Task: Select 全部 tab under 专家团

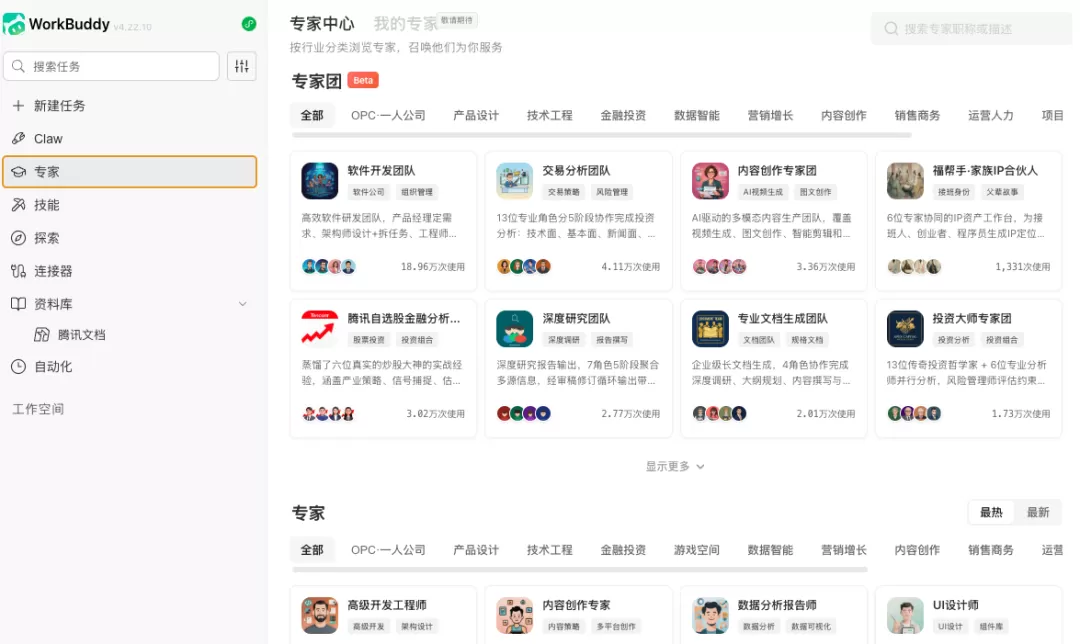Action: [312, 115]
